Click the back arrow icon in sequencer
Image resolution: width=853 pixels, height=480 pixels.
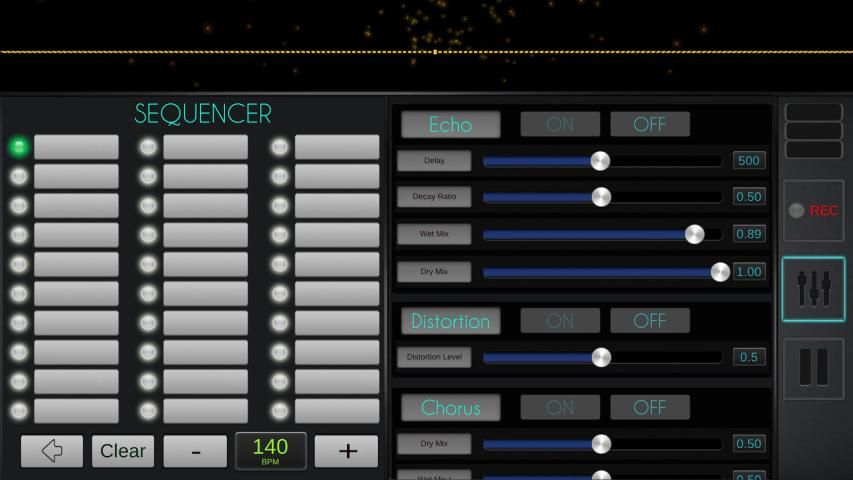52,451
